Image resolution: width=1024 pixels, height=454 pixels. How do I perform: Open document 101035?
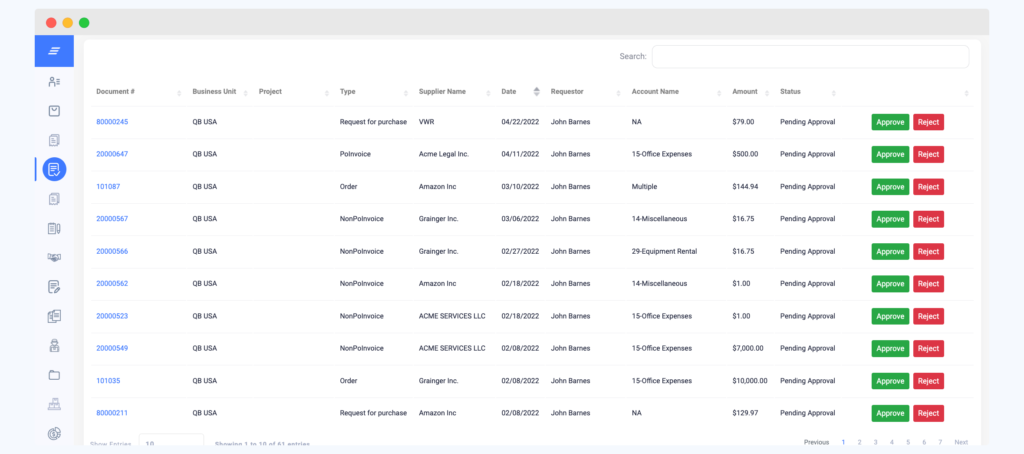tap(108, 380)
